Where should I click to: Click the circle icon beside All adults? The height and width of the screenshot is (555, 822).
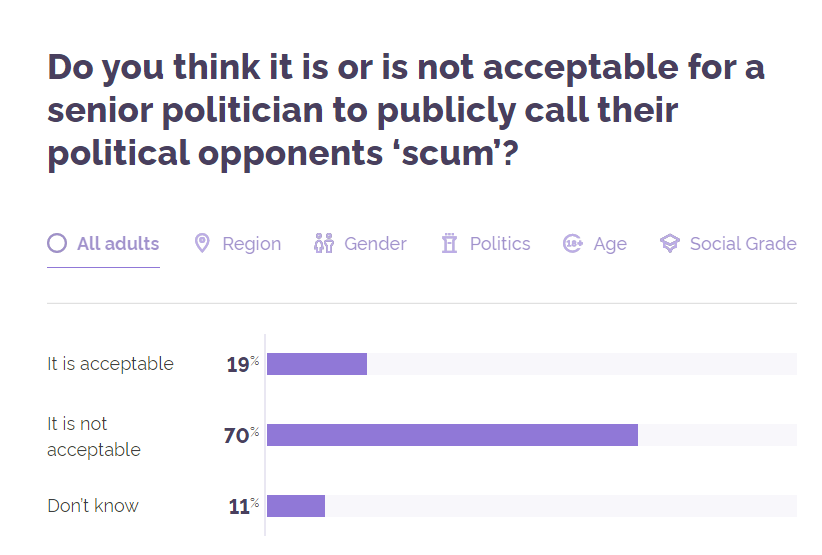pyautogui.click(x=57, y=243)
